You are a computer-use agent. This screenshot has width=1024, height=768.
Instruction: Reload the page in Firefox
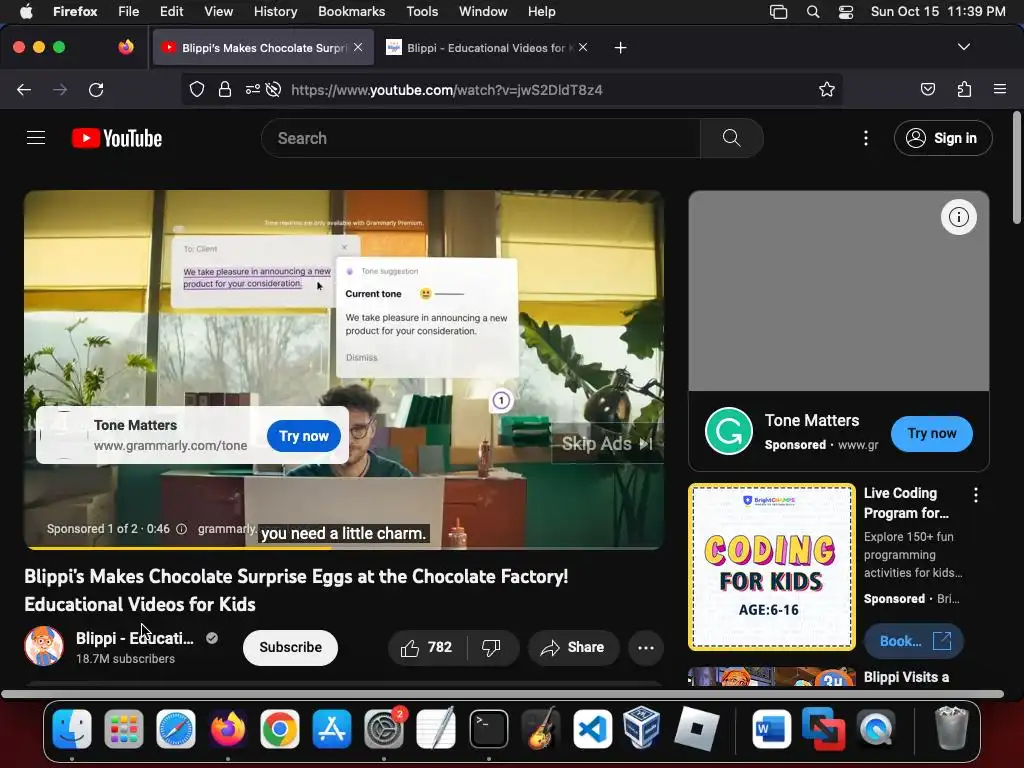click(96, 89)
